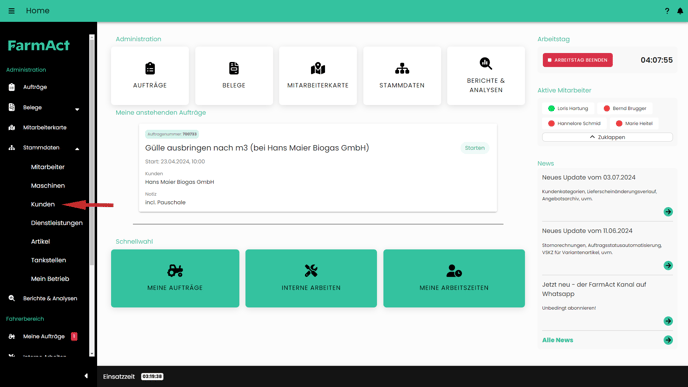Open the BELEGE administration card
This screenshot has width=688, height=387.
(x=234, y=75)
